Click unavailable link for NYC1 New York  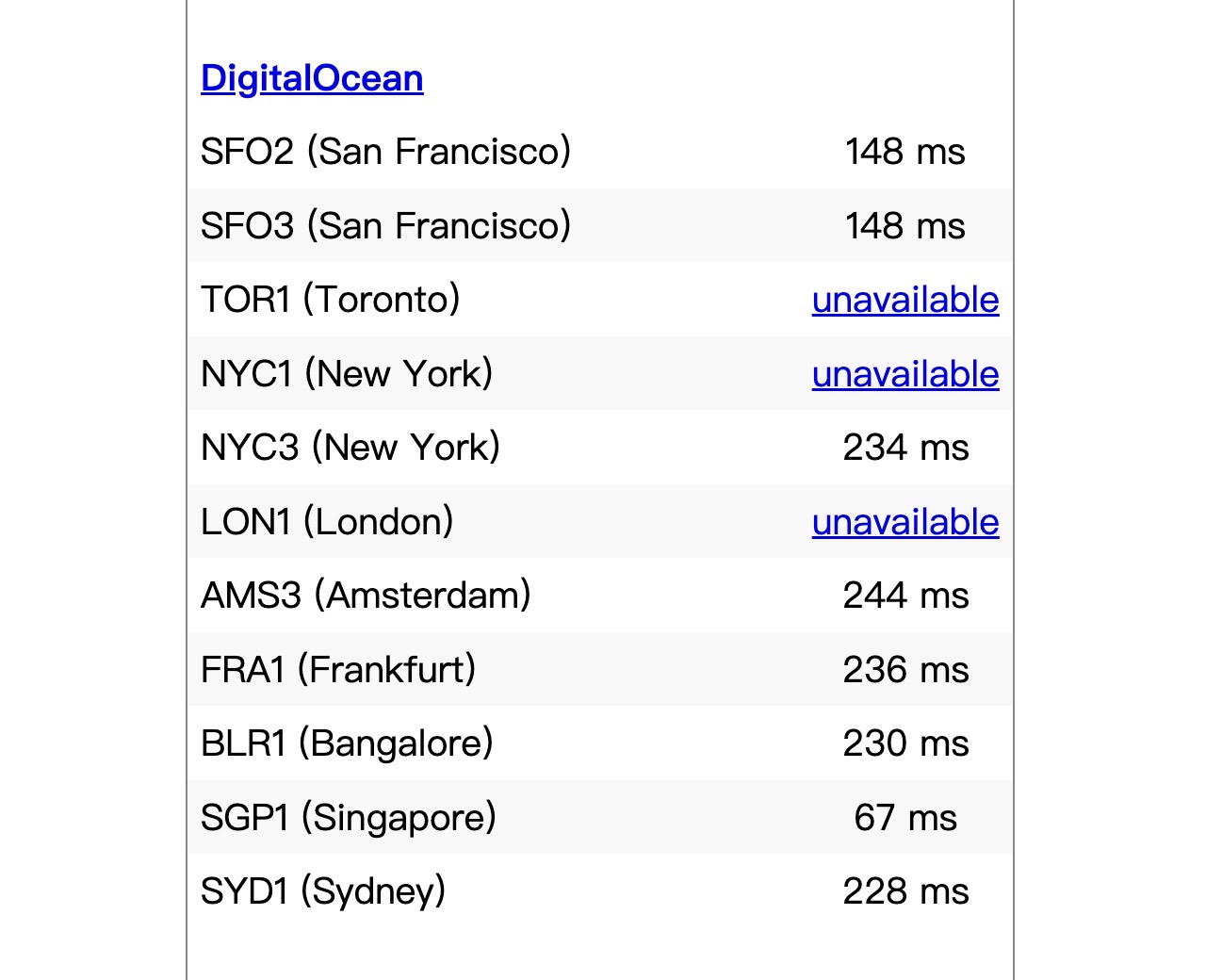tap(905, 374)
